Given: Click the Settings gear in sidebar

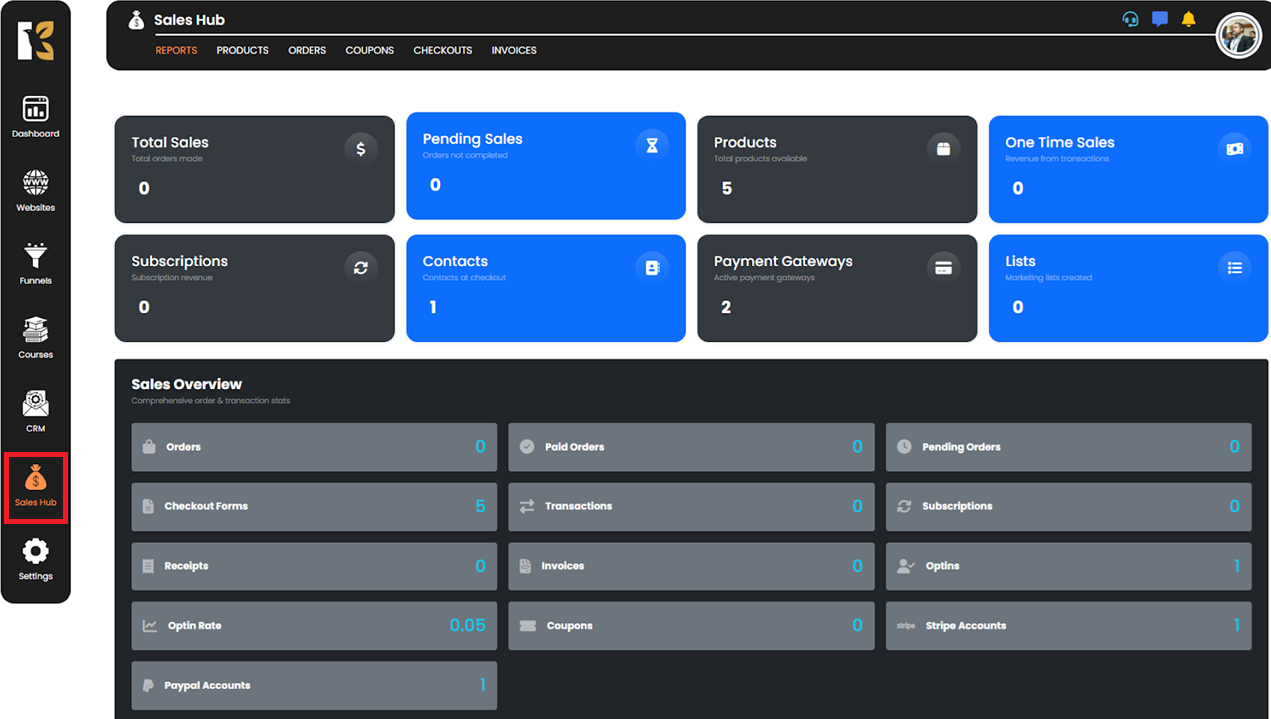Looking at the screenshot, I should coord(35,558).
